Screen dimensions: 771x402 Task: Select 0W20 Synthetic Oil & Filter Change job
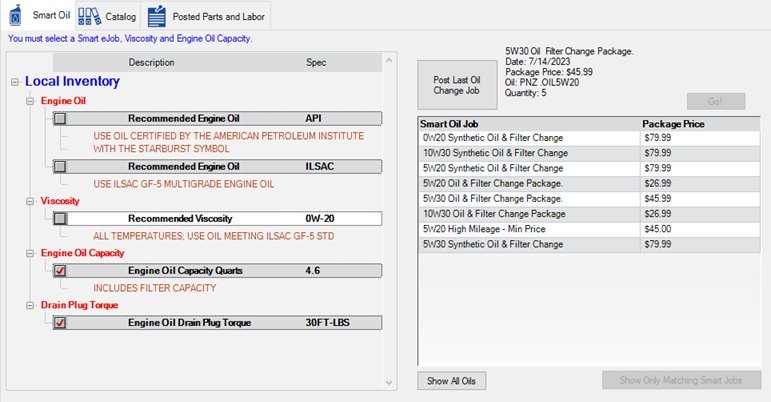589,138
